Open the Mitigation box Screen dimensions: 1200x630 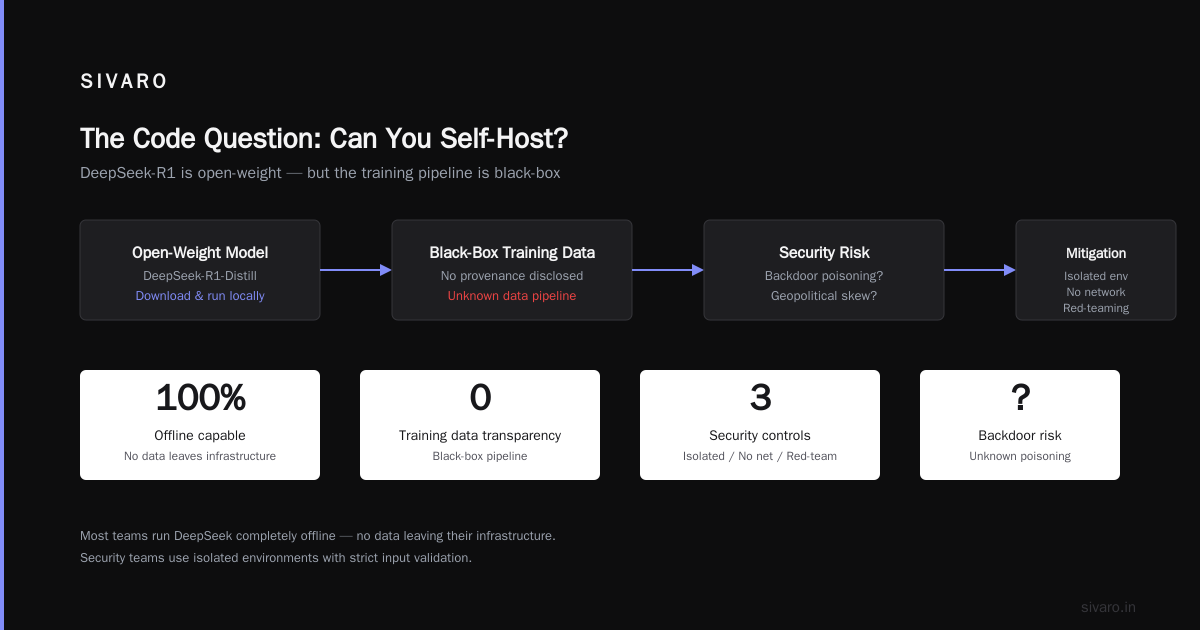click(1096, 270)
